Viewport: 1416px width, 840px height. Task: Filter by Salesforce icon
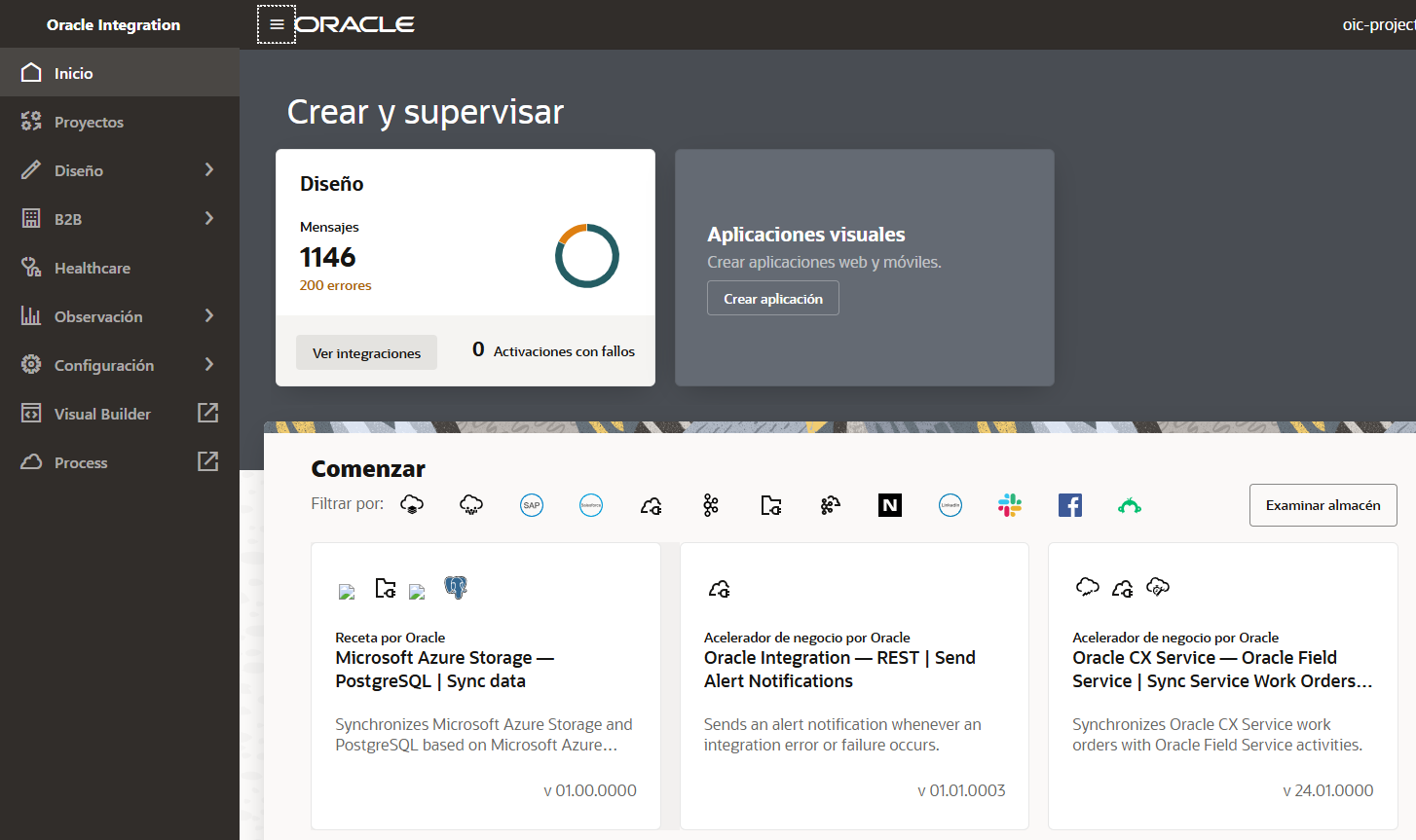tap(591, 505)
